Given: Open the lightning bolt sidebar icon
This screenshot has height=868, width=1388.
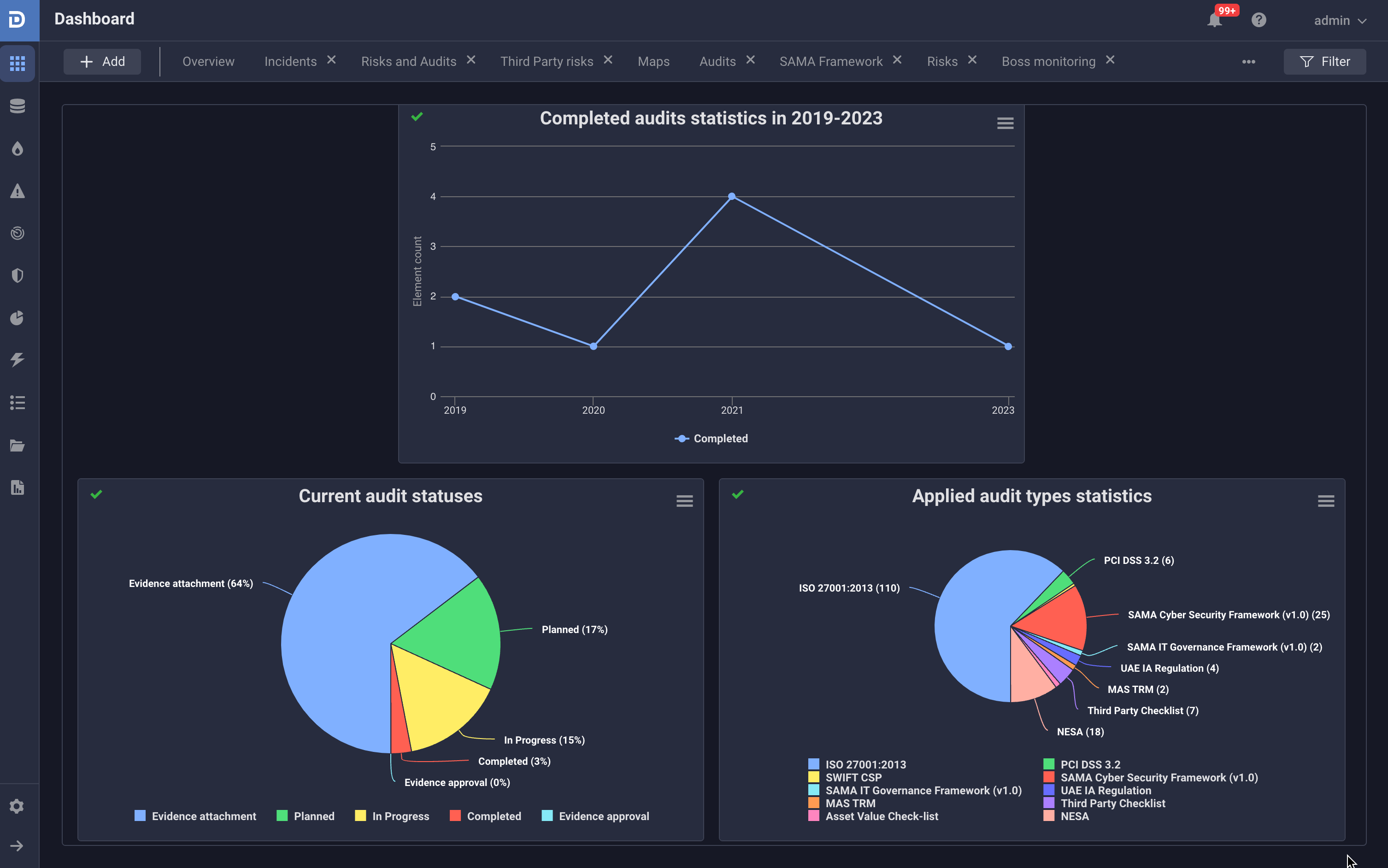Looking at the screenshot, I should 17,360.
